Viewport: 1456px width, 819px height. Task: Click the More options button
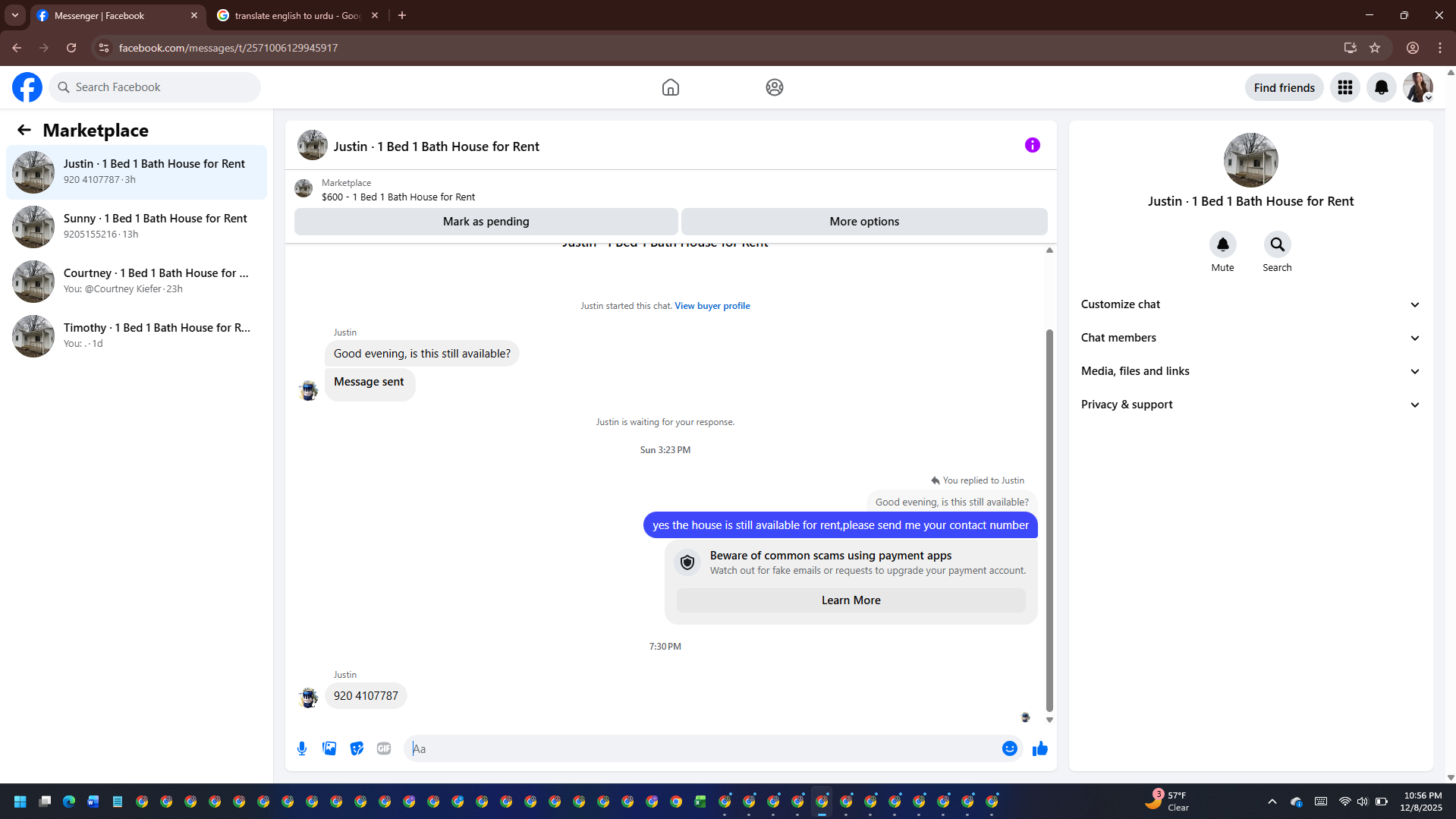click(x=864, y=222)
